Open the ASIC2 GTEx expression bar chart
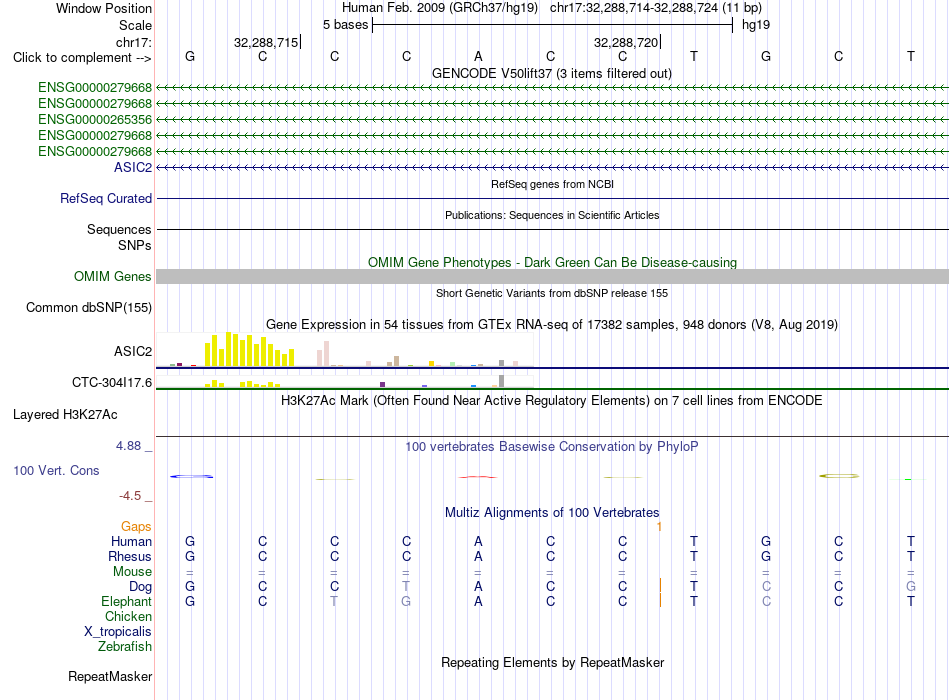The height and width of the screenshot is (700, 950). point(345,350)
